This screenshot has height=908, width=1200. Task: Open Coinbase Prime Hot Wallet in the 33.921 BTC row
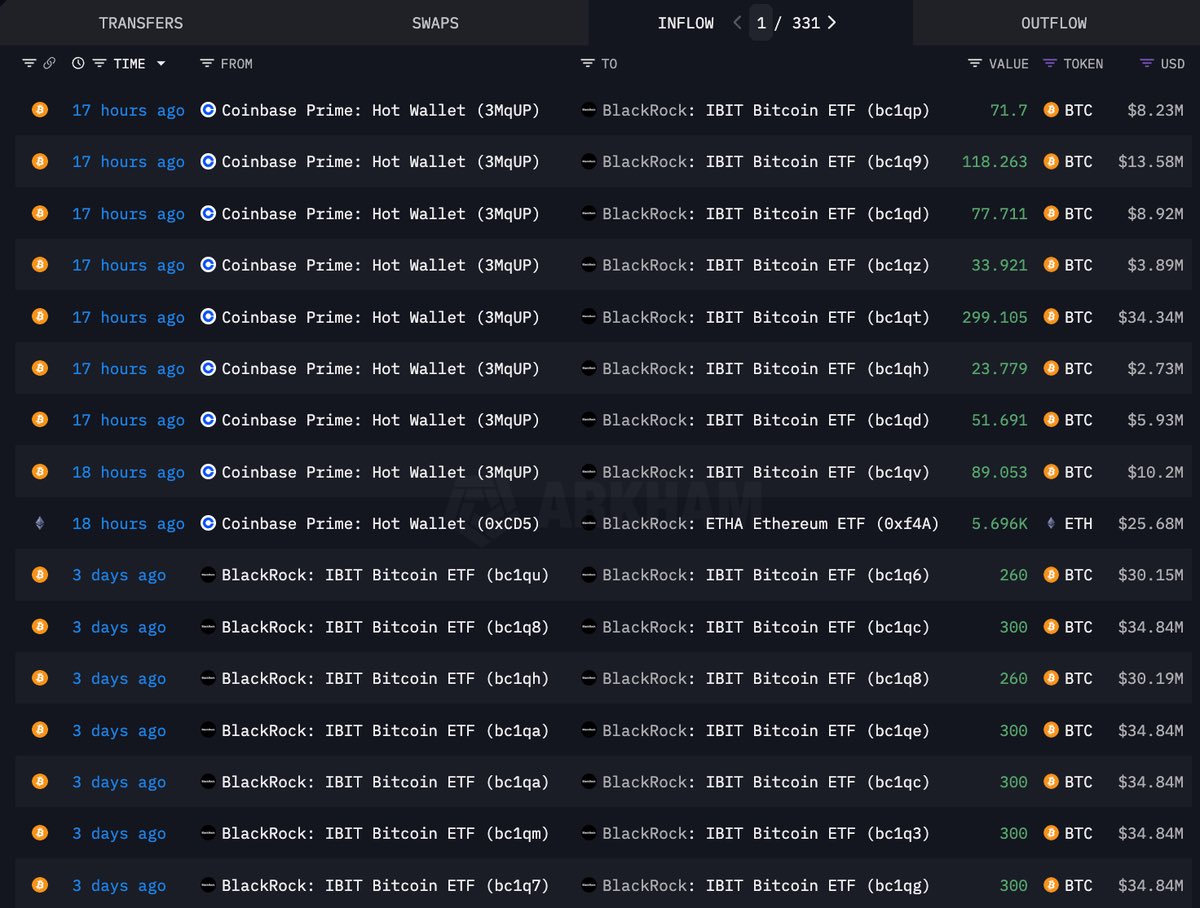tap(380, 265)
